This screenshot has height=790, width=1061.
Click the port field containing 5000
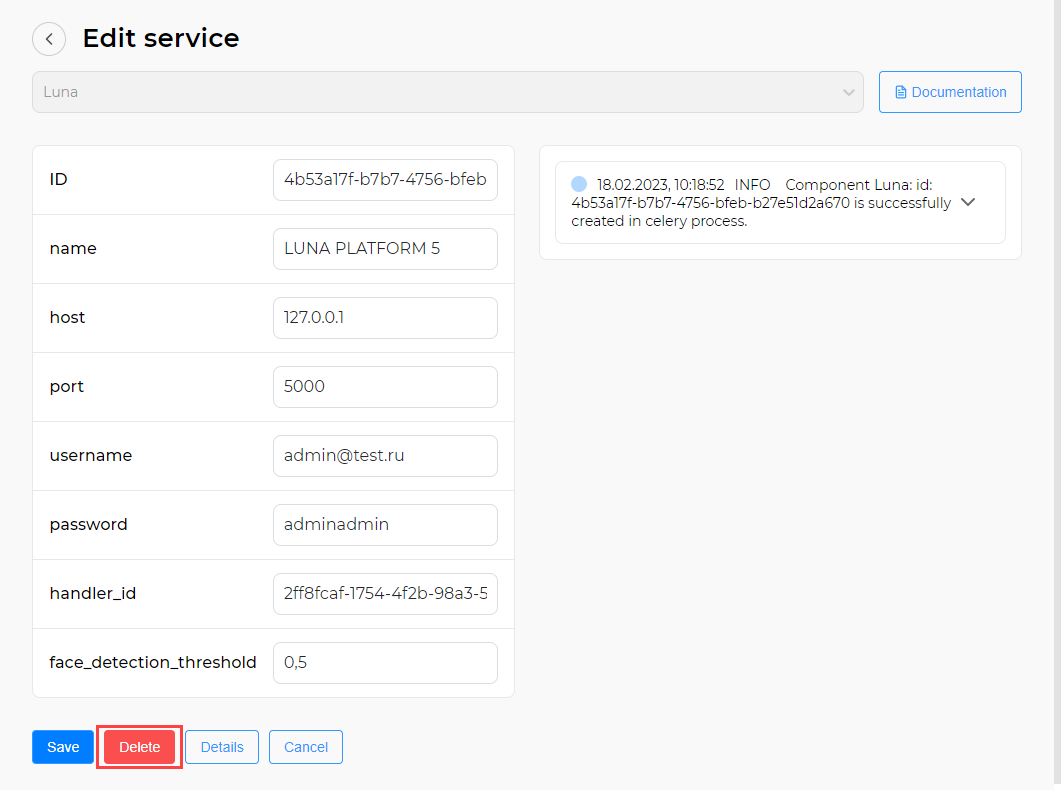(x=385, y=387)
